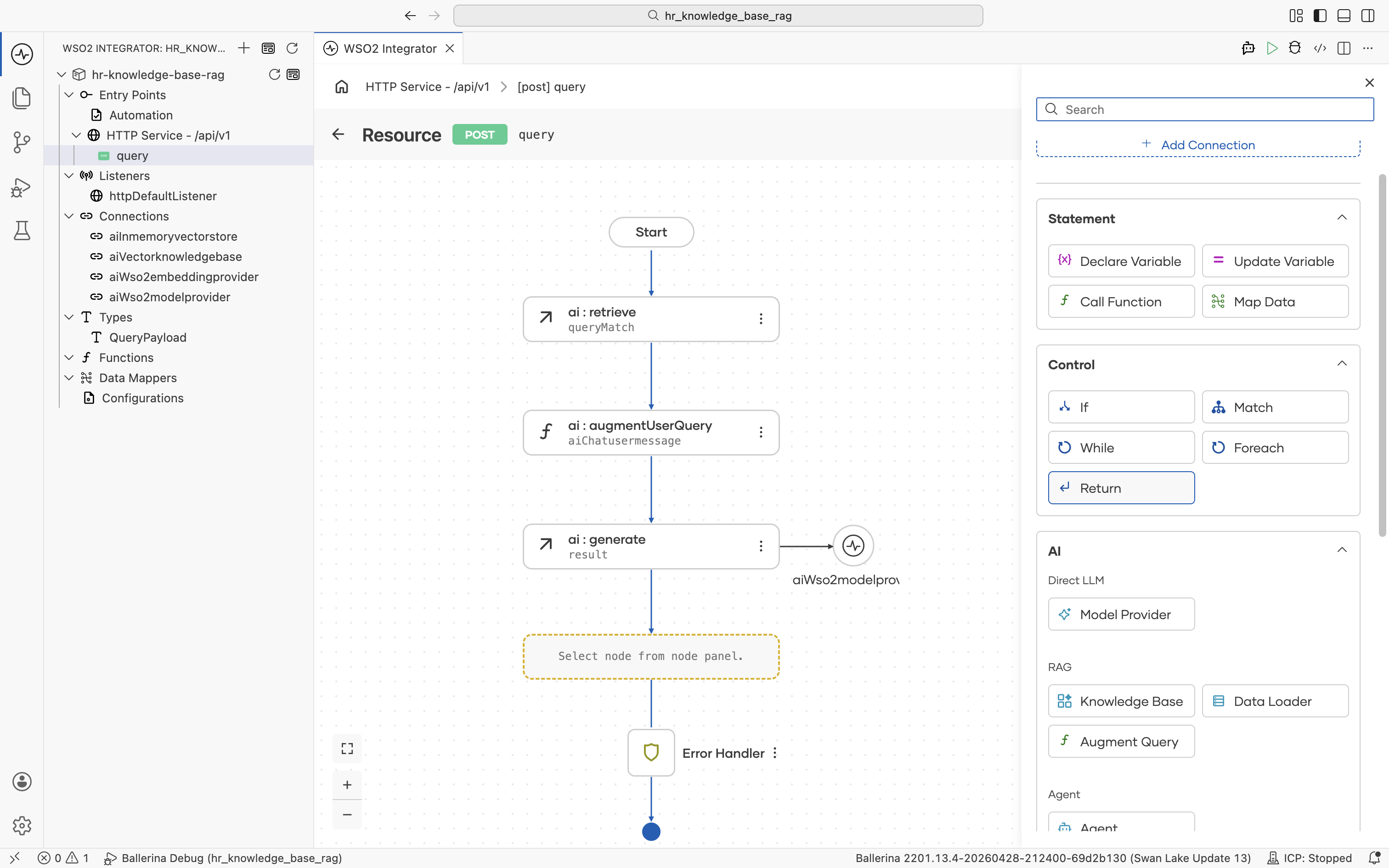Screen dimensions: 1389x868
Task: Toggle the secondary side bar layout
Action: (1368, 16)
